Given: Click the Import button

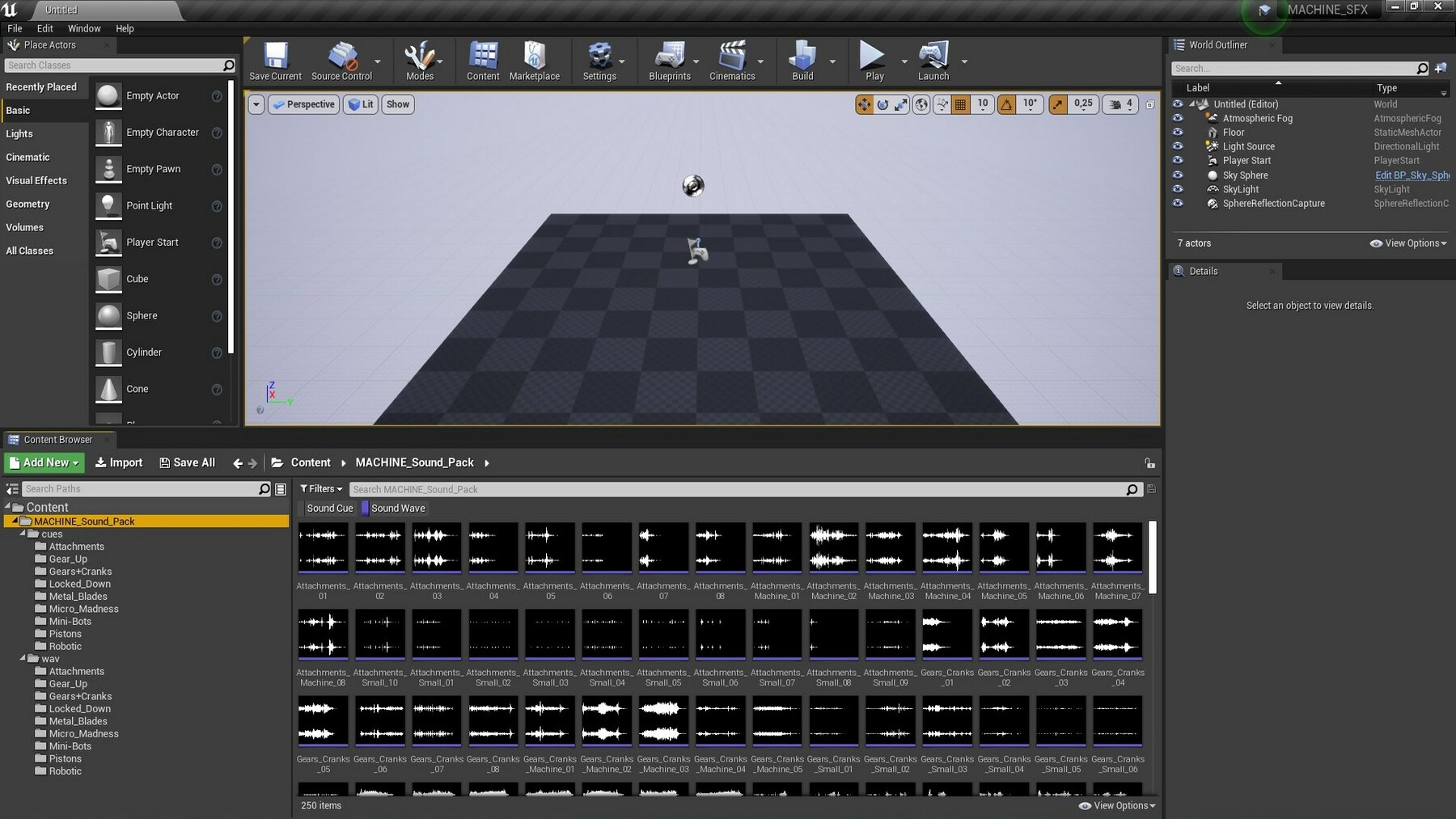Looking at the screenshot, I should click(x=119, y=462).
